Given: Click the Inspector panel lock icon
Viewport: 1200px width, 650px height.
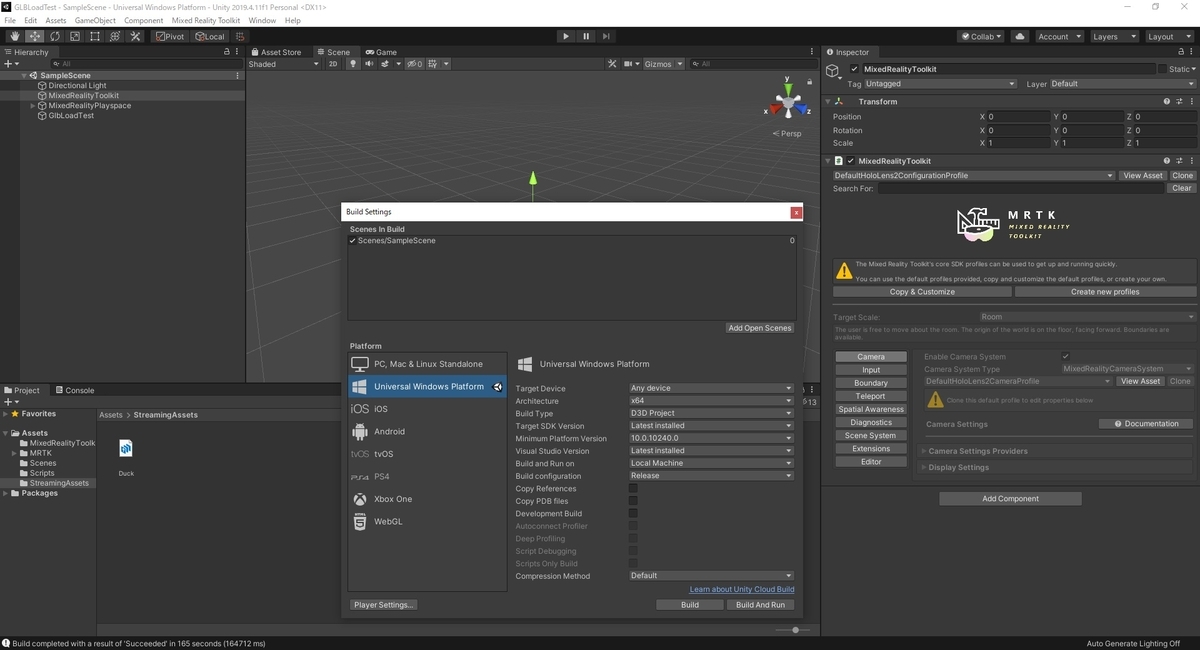Looking at the screenshot, I should tap(1179, 52).
